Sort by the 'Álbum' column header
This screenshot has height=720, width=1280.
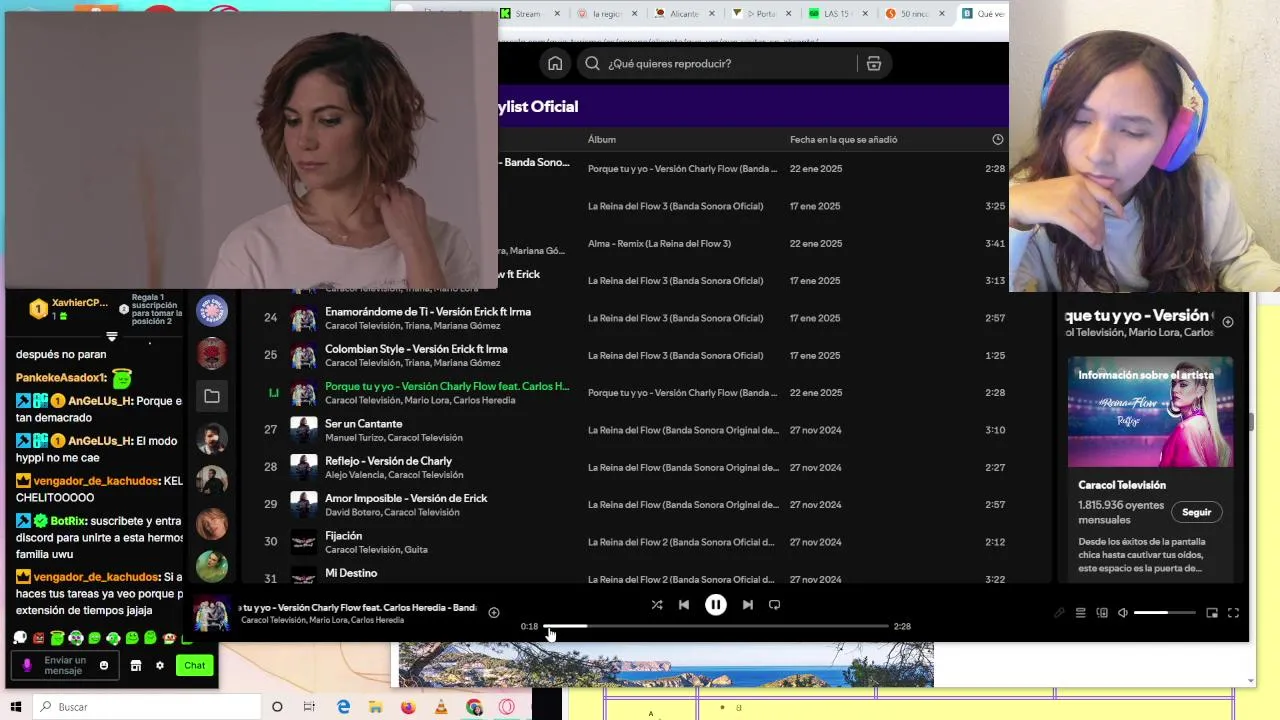tap(602, 140)
